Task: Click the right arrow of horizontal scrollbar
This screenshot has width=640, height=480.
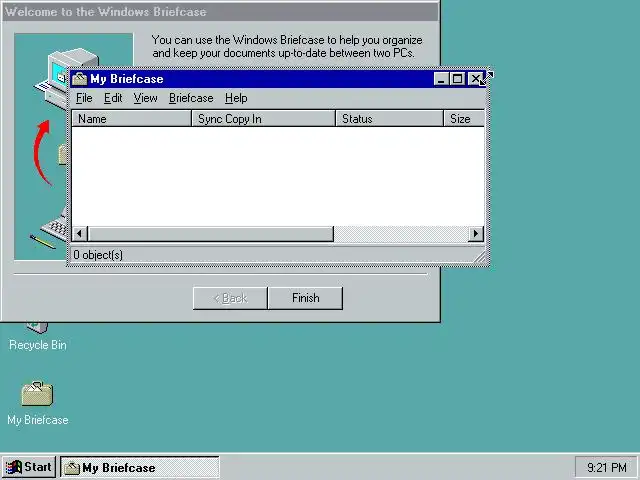Action: [476, 234]
